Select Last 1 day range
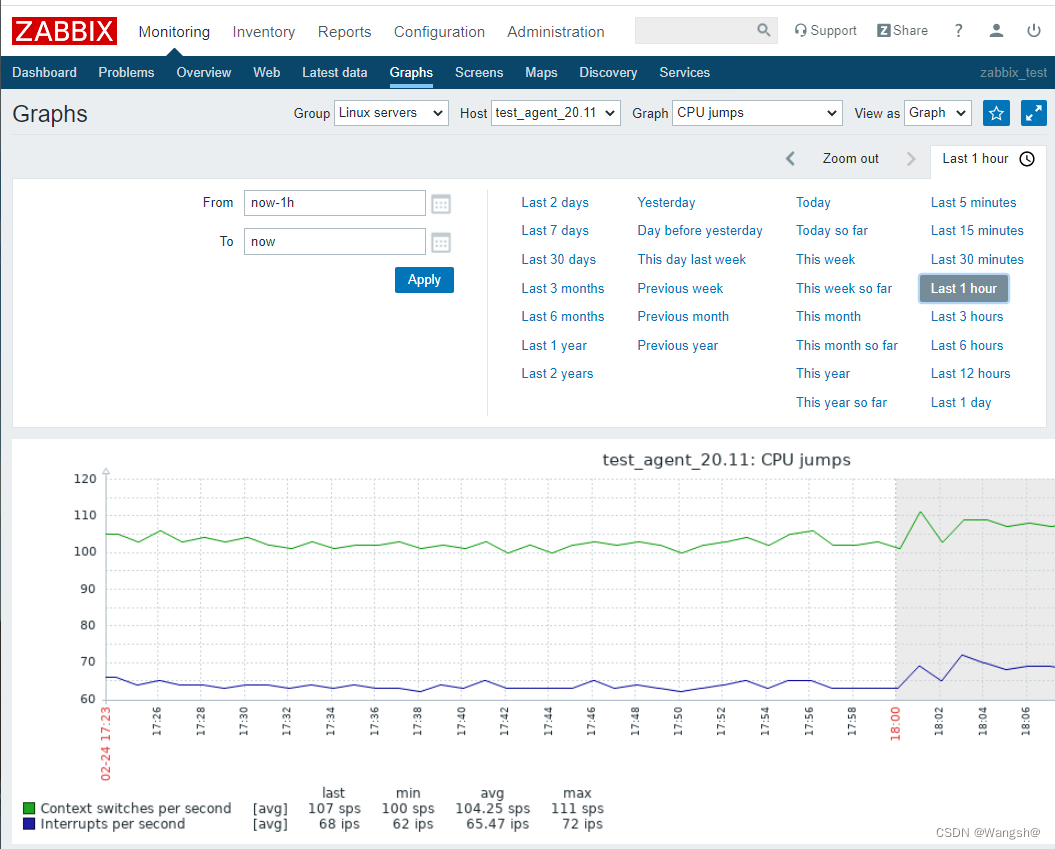This screenshot has width=1055, height=849. 961,403
